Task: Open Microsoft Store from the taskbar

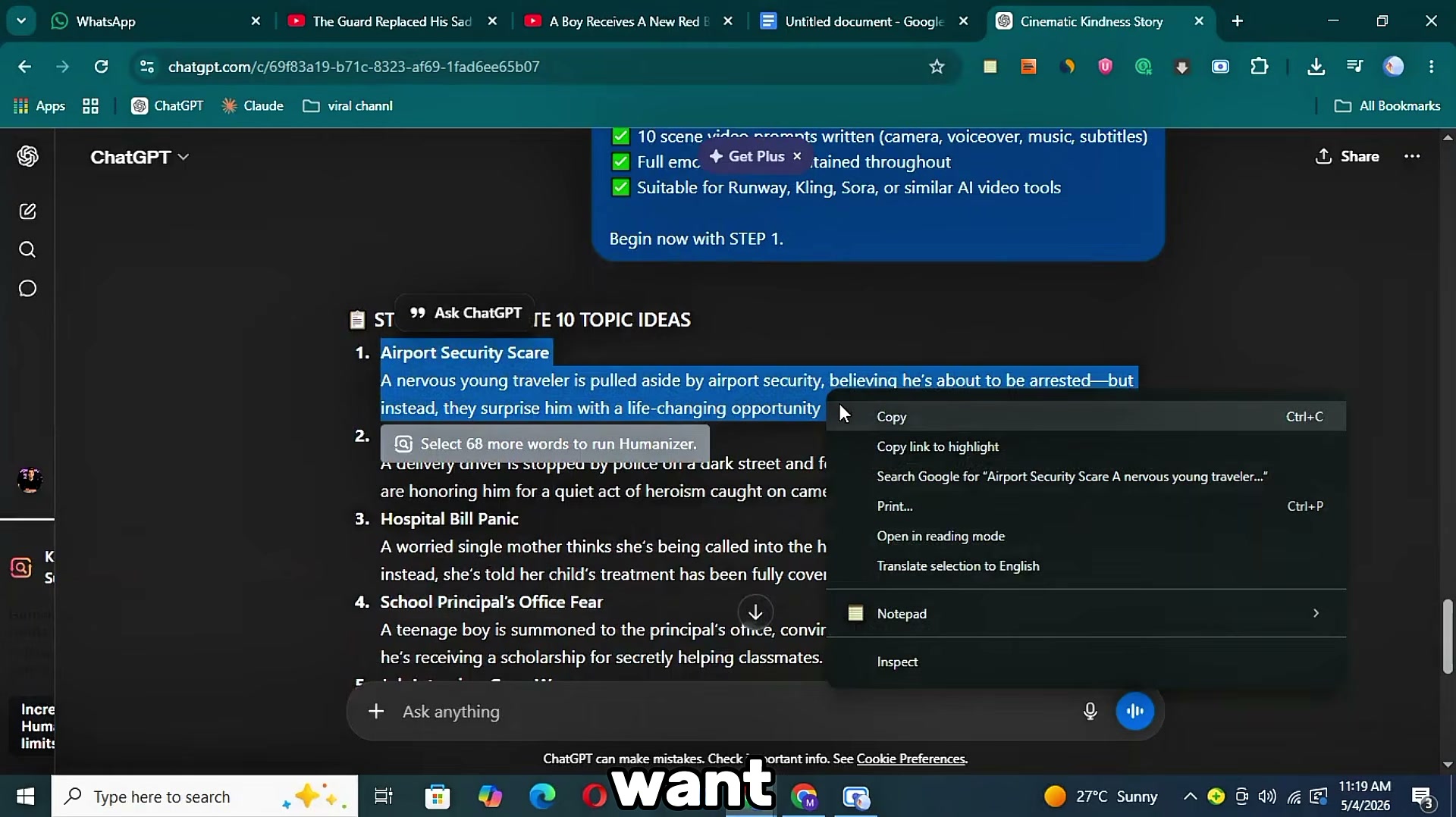Action: click(x=438, y=797)
